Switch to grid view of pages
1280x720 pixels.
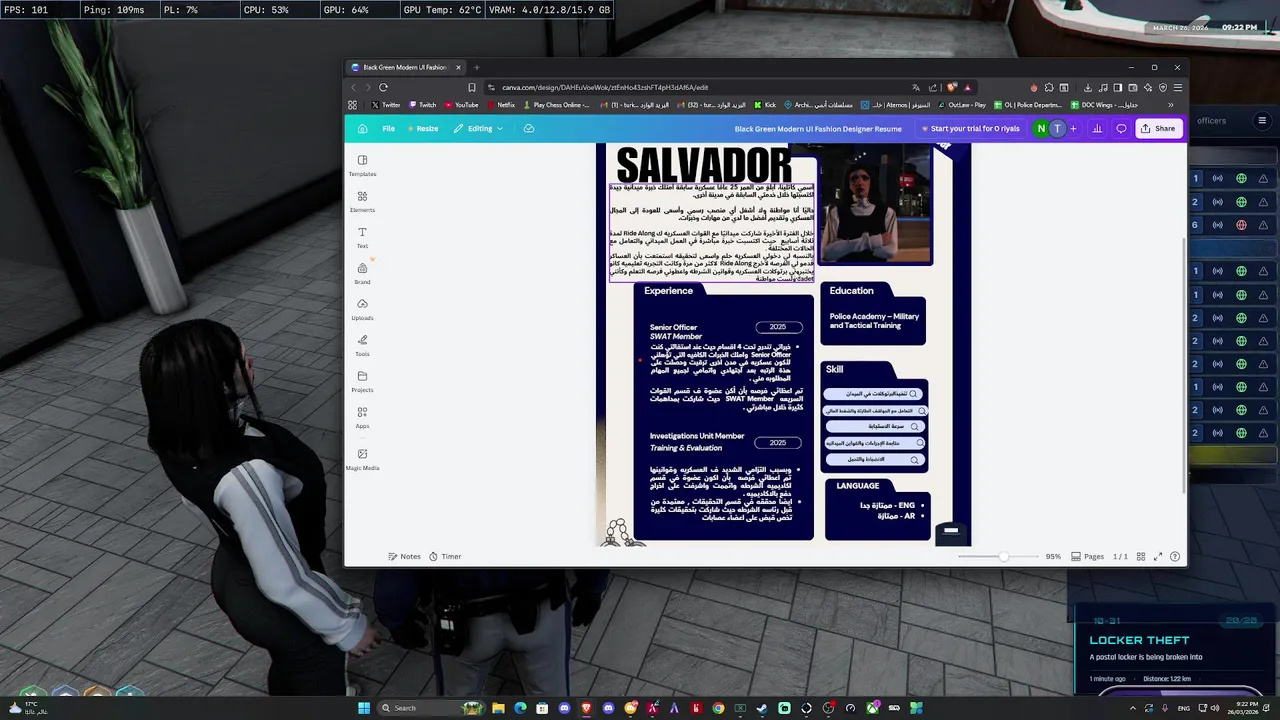point(1141,556)
